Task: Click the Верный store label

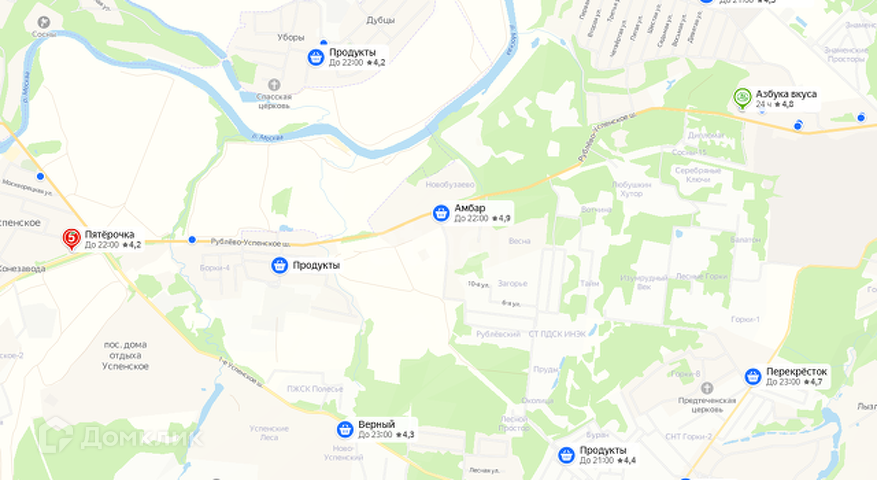Action: coord(376,425)
